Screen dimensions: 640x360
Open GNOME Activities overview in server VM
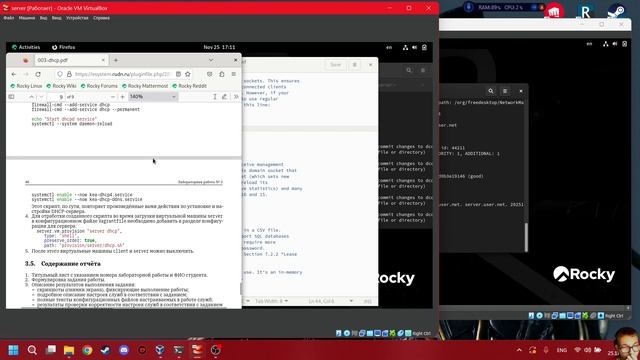26,47
